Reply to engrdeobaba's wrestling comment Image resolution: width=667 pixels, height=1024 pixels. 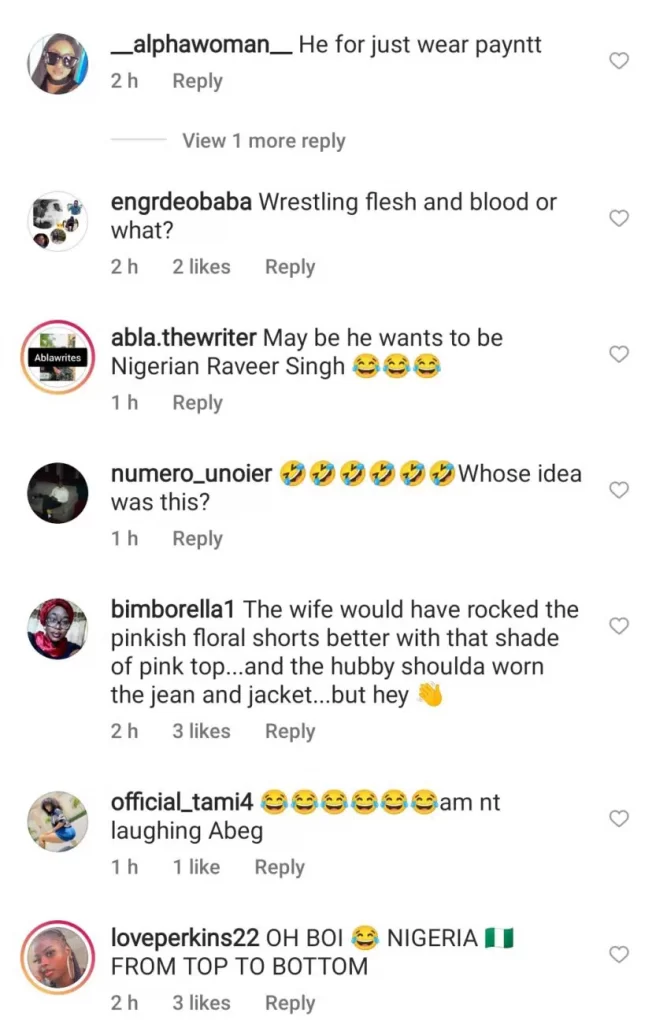(x=290, y=267)
